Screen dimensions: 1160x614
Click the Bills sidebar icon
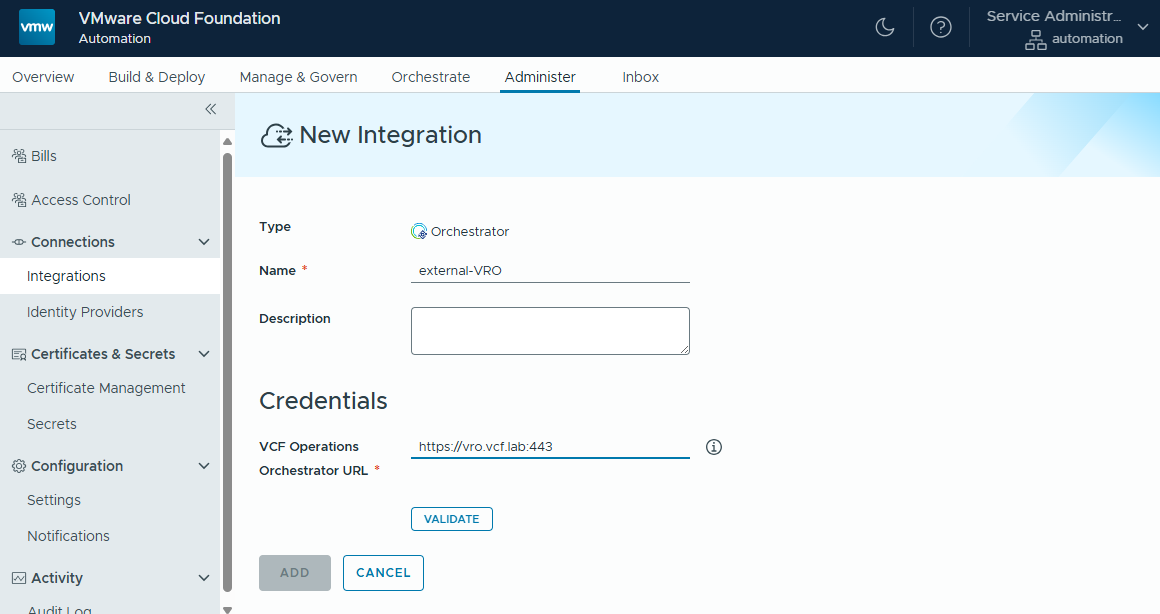19,156
